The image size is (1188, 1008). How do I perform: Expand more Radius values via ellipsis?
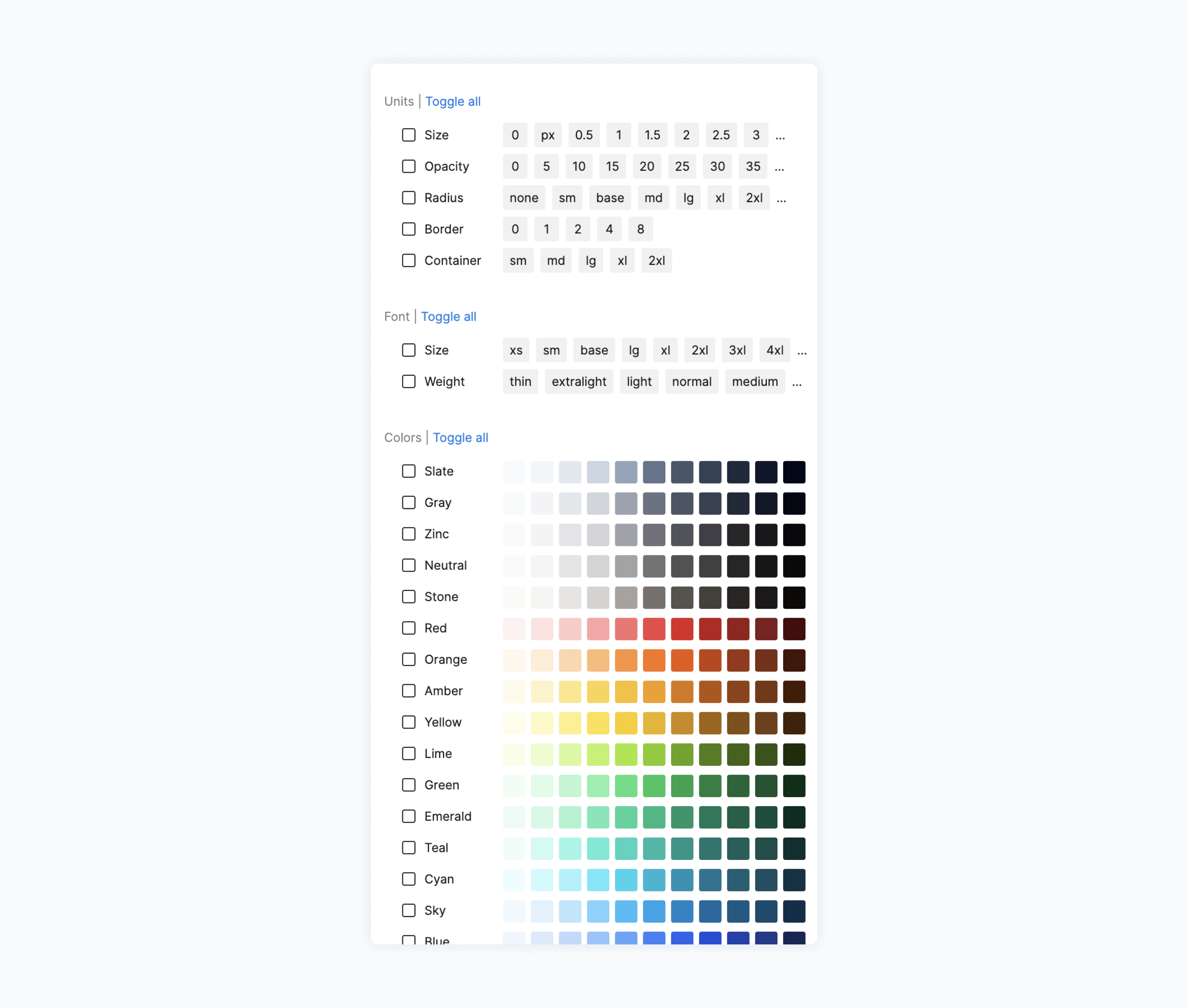click(x=782, y=199)
